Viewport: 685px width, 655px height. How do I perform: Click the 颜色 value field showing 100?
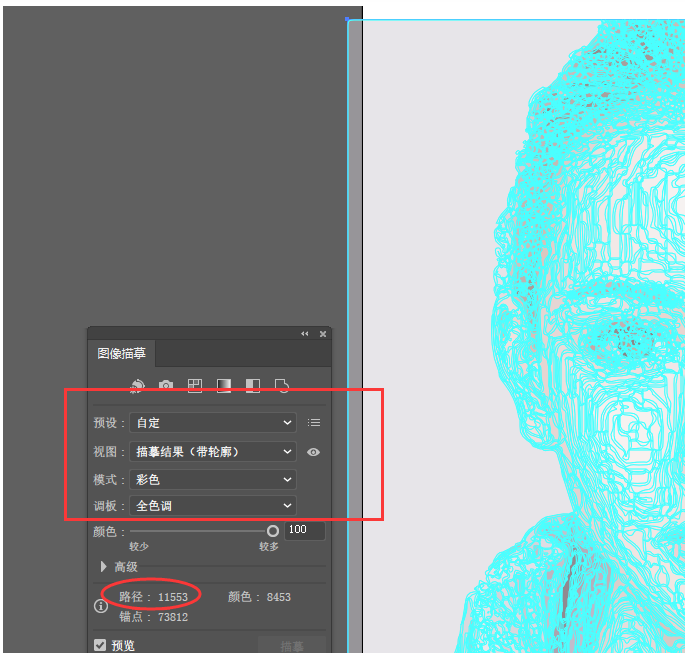click(x=304, y=530)
